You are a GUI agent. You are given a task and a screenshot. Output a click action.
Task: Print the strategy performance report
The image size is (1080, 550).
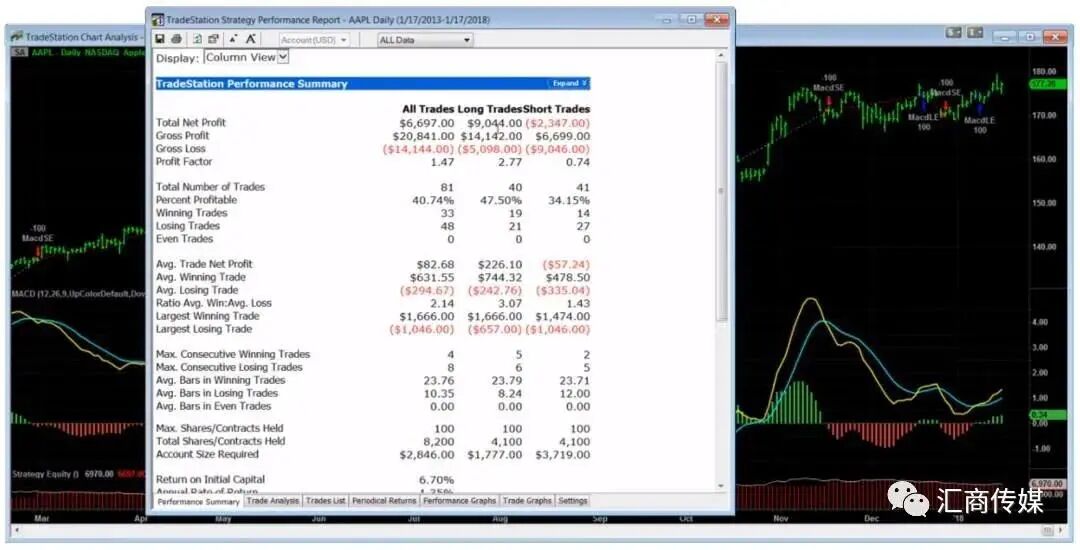click(x=176, y=40)
